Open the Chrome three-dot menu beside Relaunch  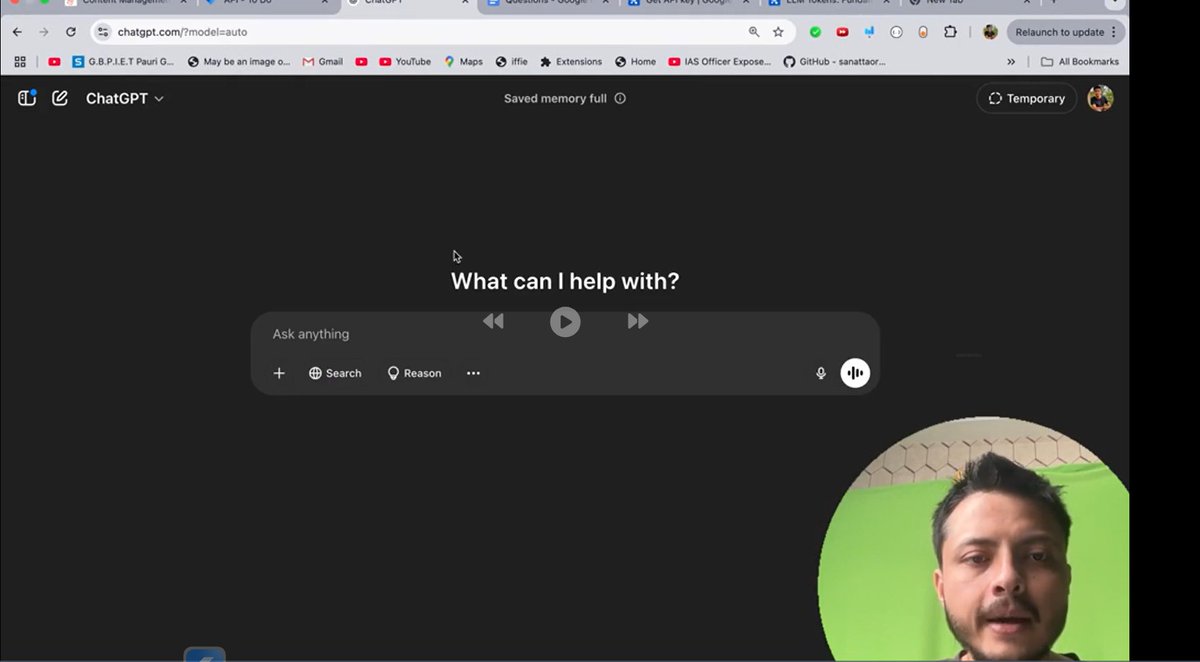click(x=1114, y=32)
